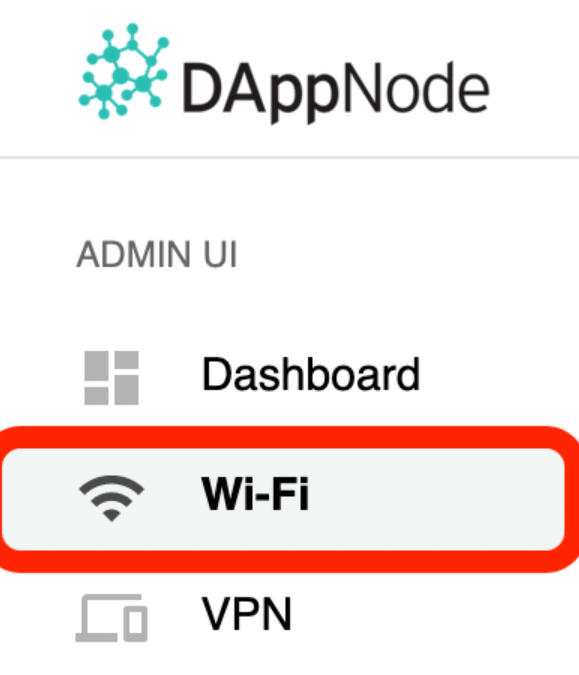Open VPN via the devices icon

coord(111,618)
